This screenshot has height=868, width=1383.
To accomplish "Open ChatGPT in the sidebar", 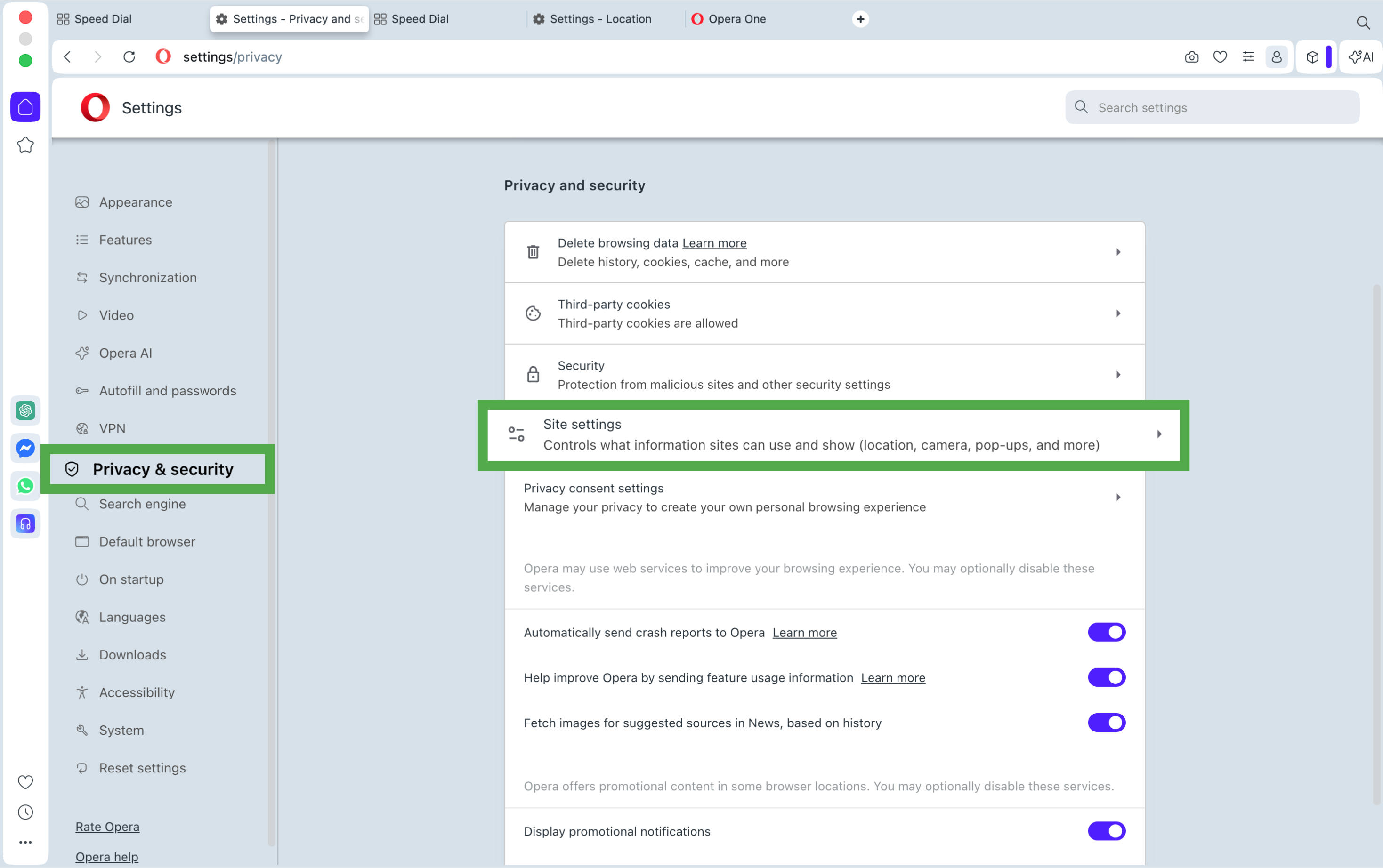I will click(25, 410).
